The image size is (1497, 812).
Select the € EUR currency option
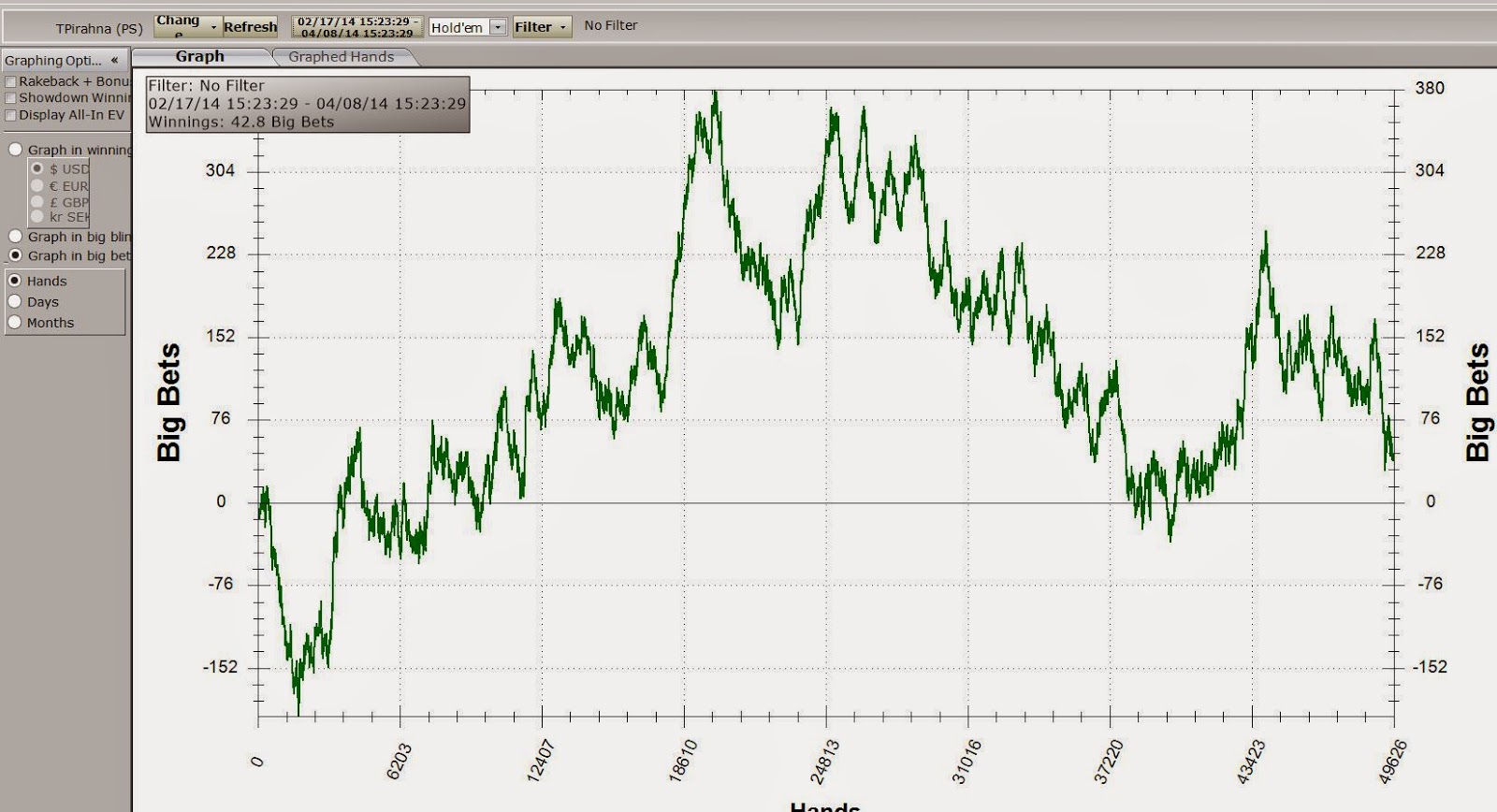(37, 185)
